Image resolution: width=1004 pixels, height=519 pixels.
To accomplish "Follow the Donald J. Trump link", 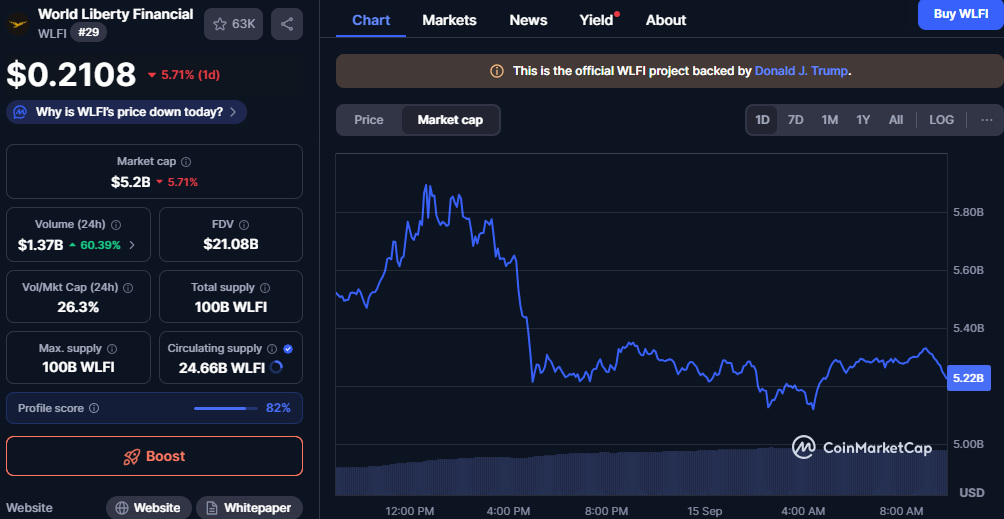I will click(802, 71).
